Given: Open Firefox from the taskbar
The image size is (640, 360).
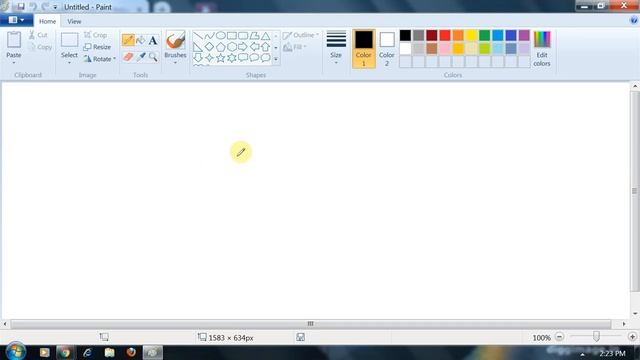Looking at the screenshot, I should pos(131,352).
